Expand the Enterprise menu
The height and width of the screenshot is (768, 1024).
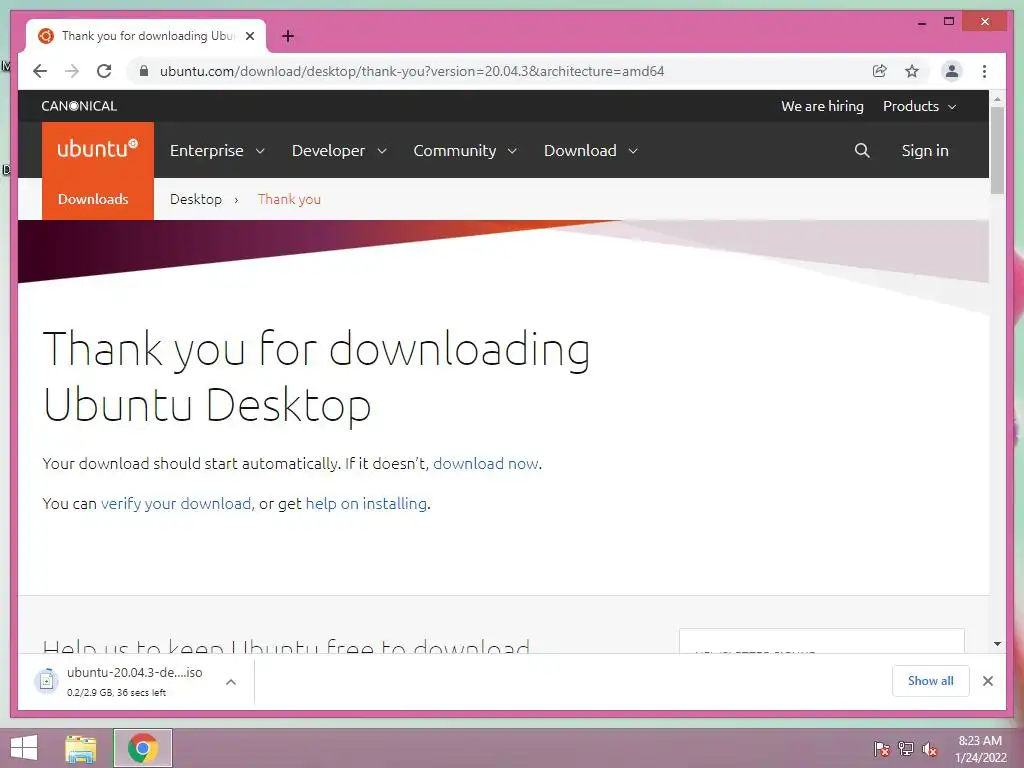click(217, 151)
